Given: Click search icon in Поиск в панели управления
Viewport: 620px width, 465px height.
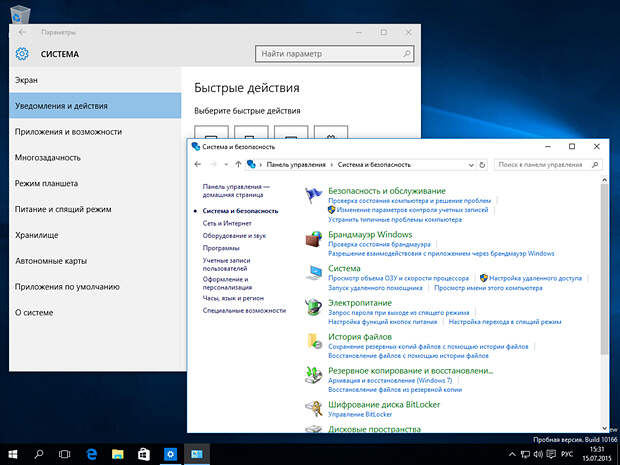Looking at the screenshot, I should (595, 164).
